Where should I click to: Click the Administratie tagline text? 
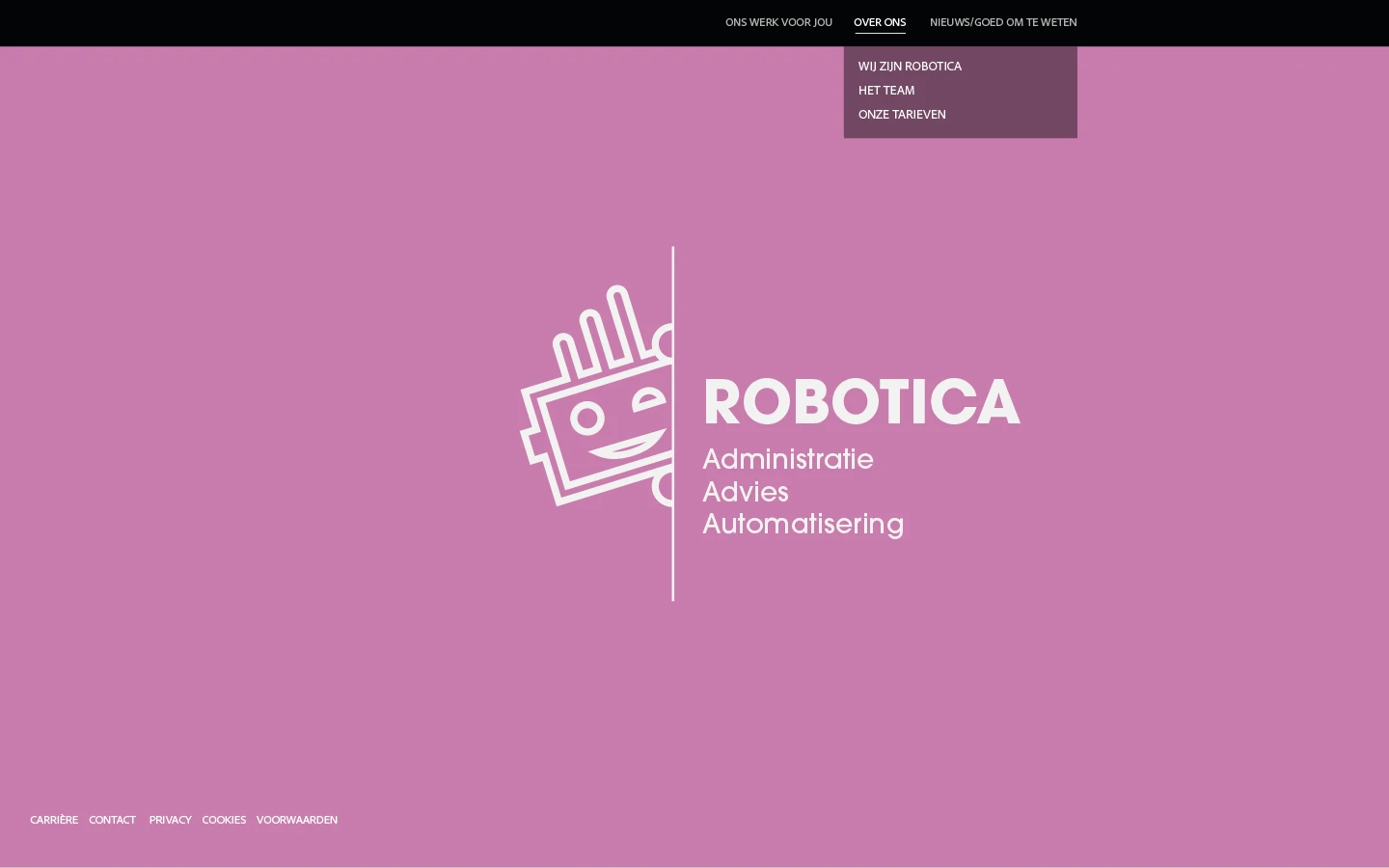[787, 459]
